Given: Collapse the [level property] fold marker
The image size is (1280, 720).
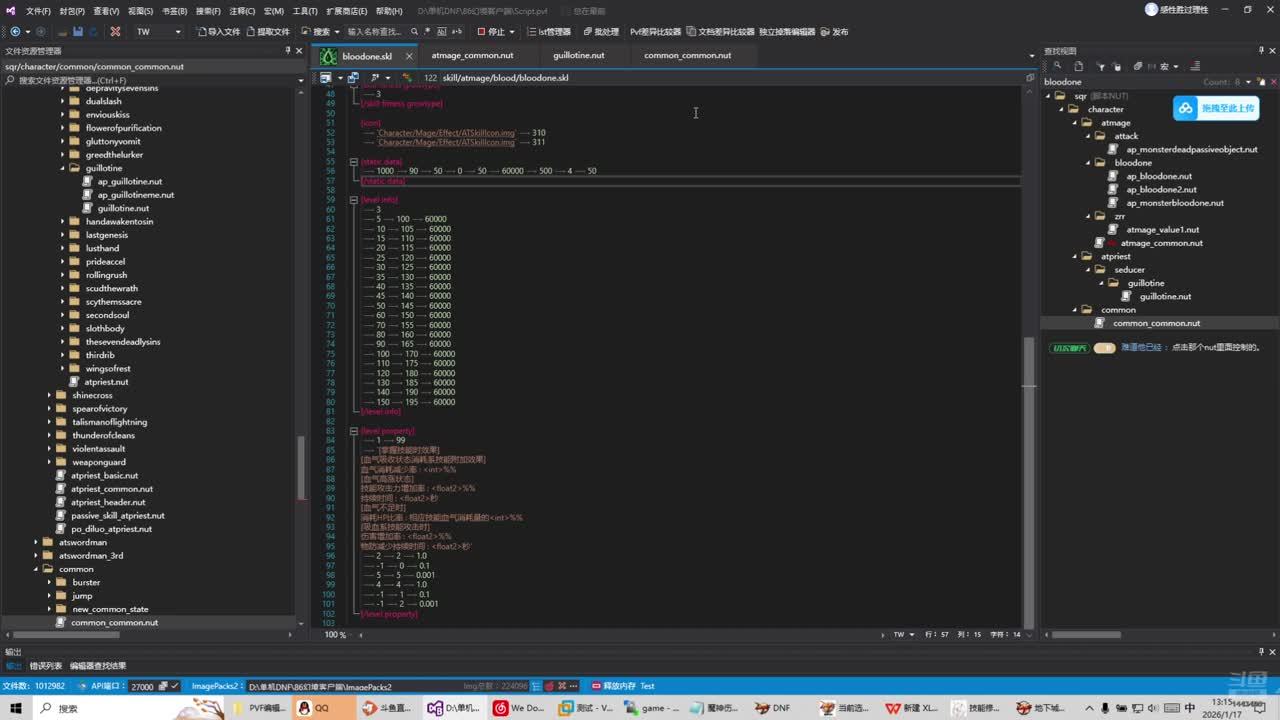Looking at the screenshot, I should pyautogui.click(x=353, y=431).
